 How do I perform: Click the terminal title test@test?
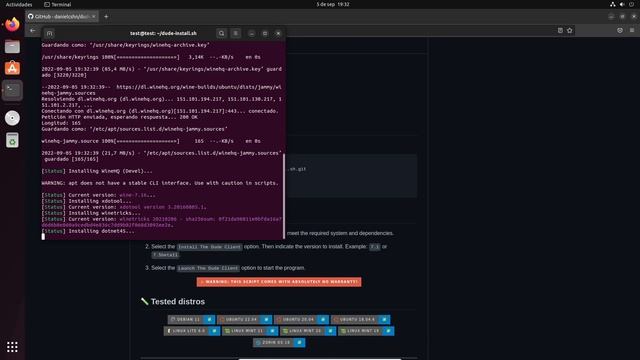click(163, 33)
